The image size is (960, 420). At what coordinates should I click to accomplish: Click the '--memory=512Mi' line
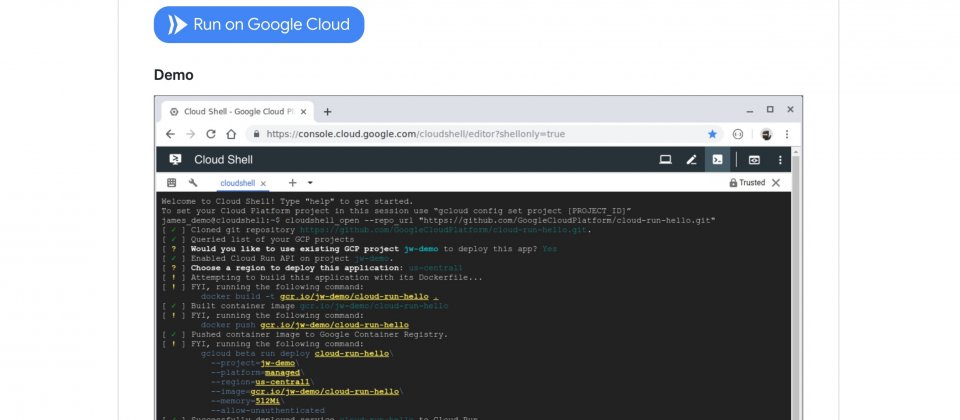(x=247, y=401)
